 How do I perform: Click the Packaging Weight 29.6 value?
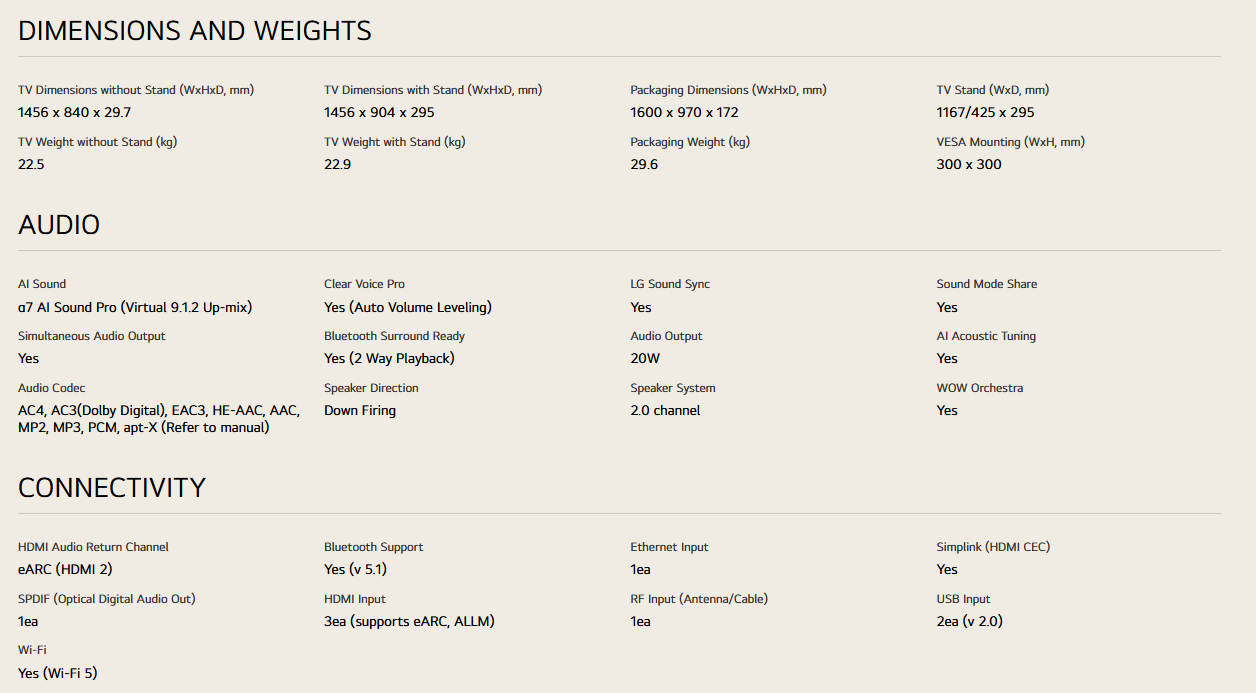click(644, 164)
